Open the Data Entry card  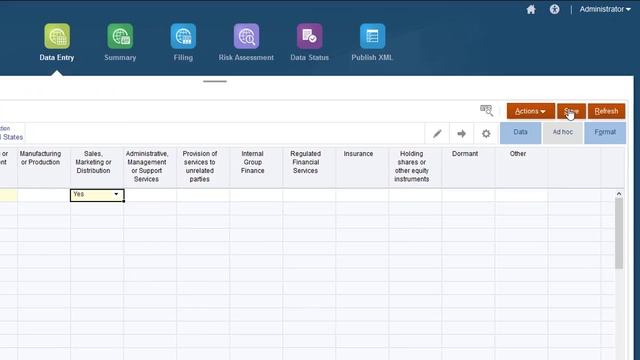(x=57, y=42)
